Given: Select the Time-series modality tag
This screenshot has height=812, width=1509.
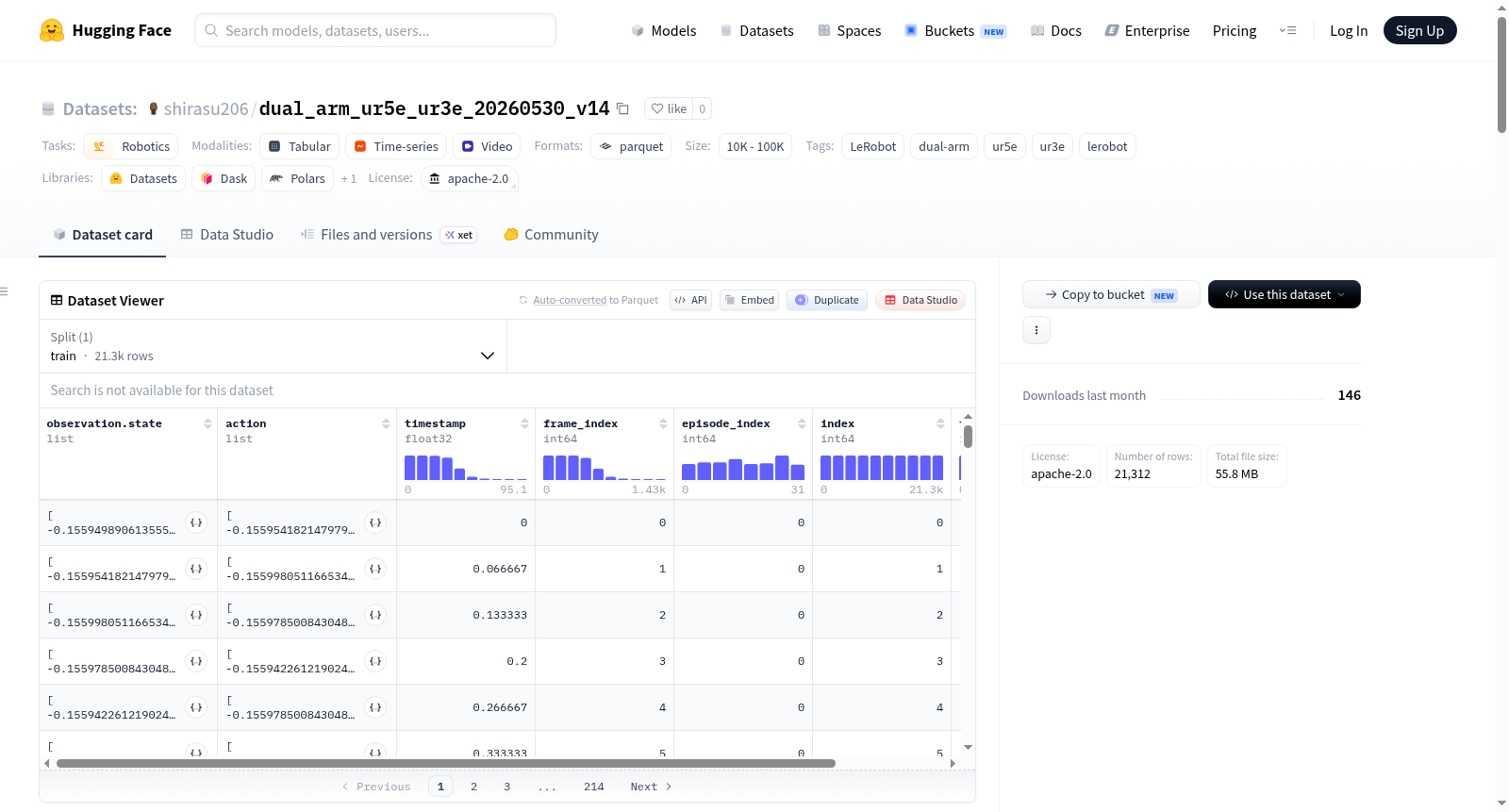Looking at the screenshot, I should [396, 146].
